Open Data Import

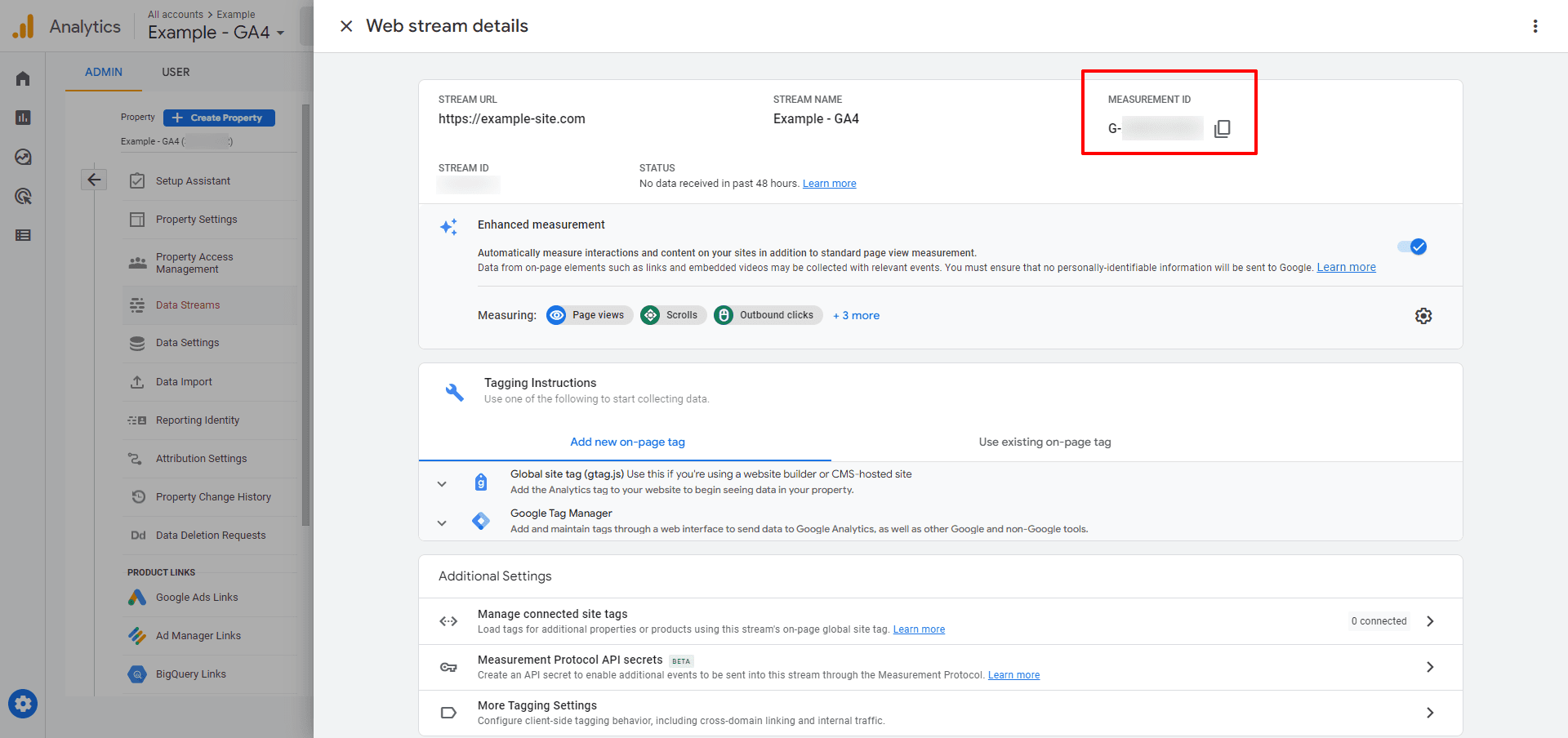point(210,382)
